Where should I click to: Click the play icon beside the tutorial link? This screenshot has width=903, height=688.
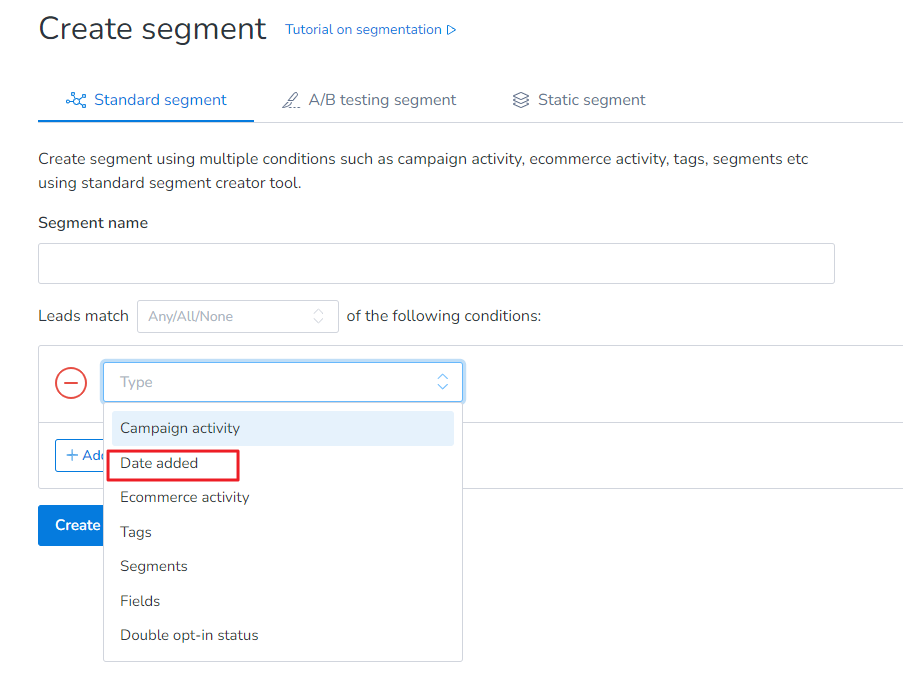pos(452,30)
